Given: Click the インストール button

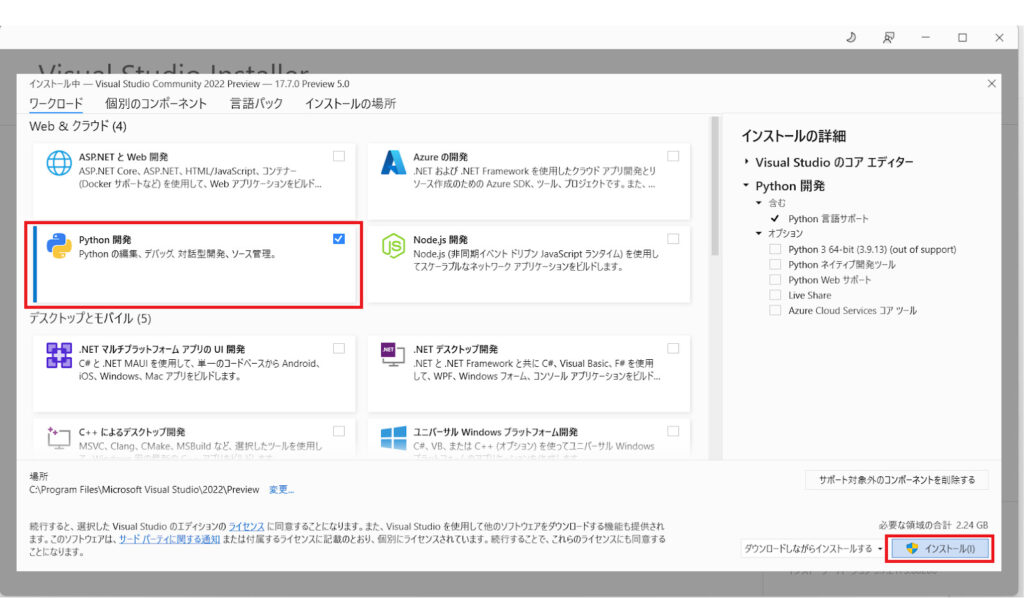Looking at the screenshot, I should point(940,548).
